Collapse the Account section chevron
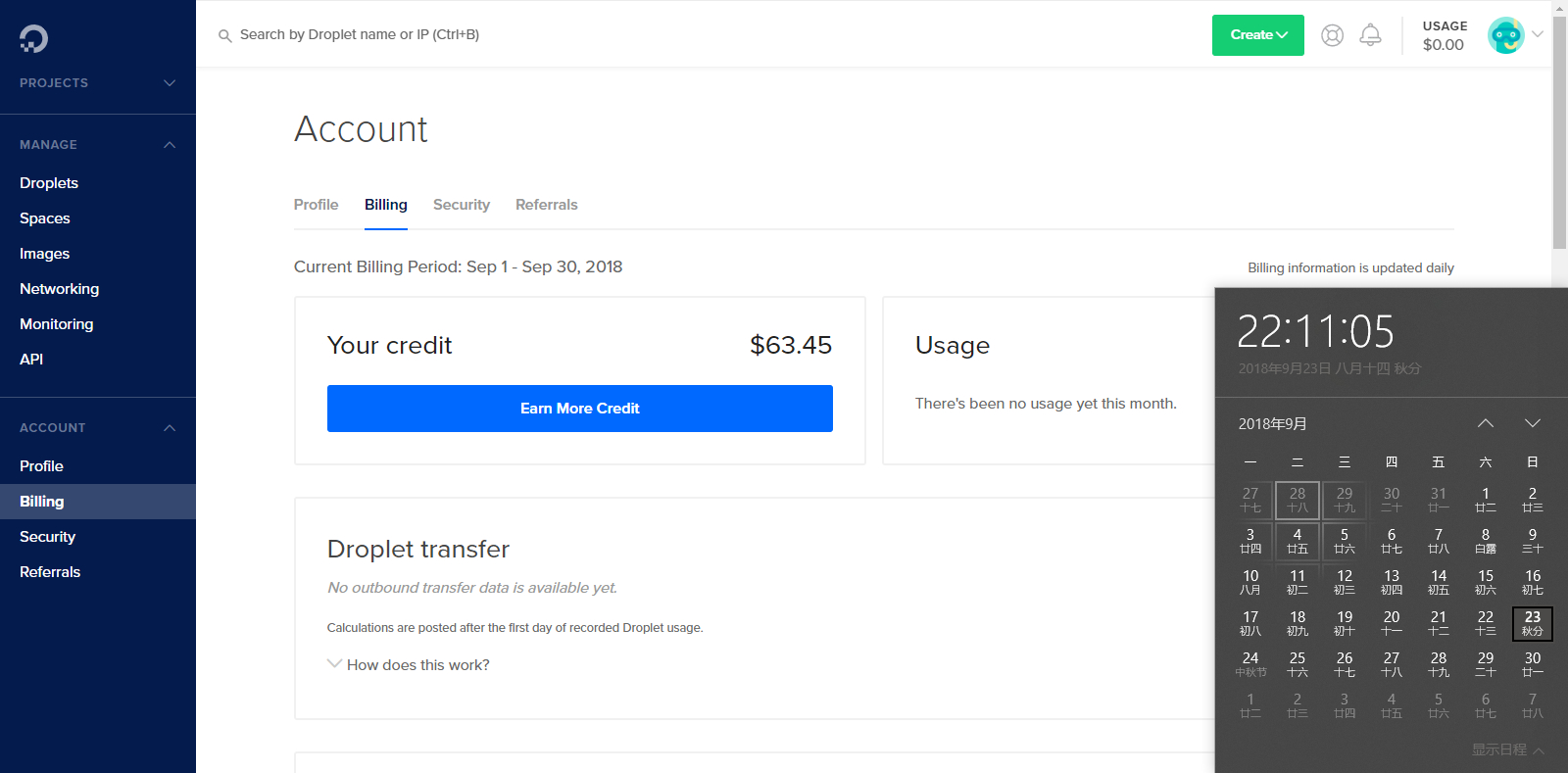This screenshot has height=773, width=1568. point(170,428)
